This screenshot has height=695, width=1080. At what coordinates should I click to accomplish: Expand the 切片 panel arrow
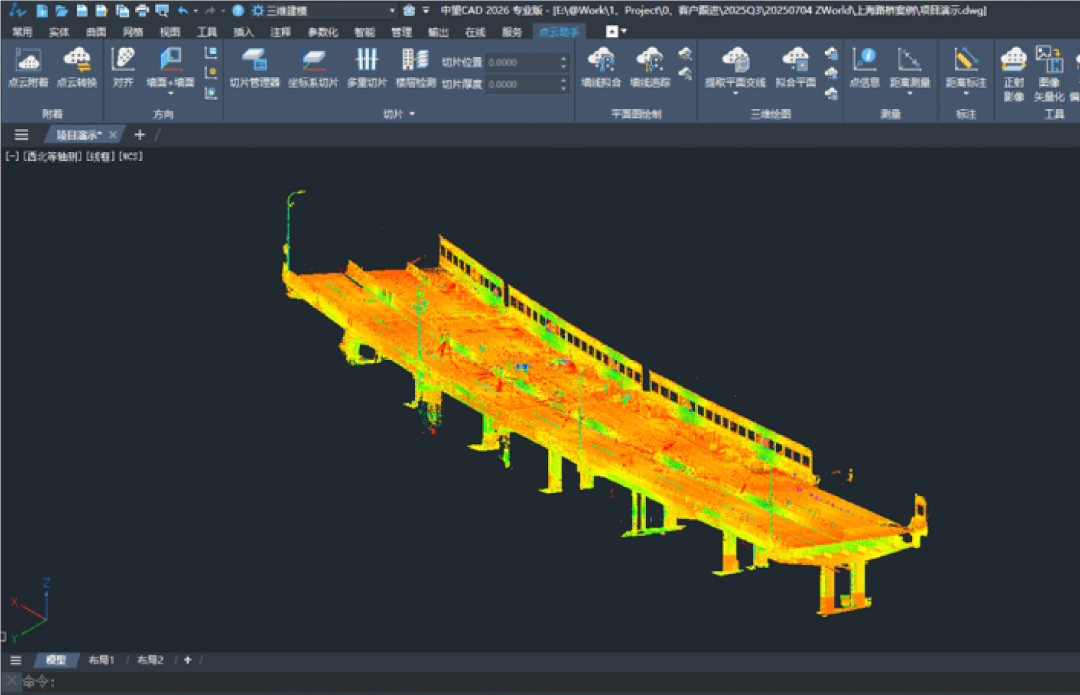[x=412, y=115]
